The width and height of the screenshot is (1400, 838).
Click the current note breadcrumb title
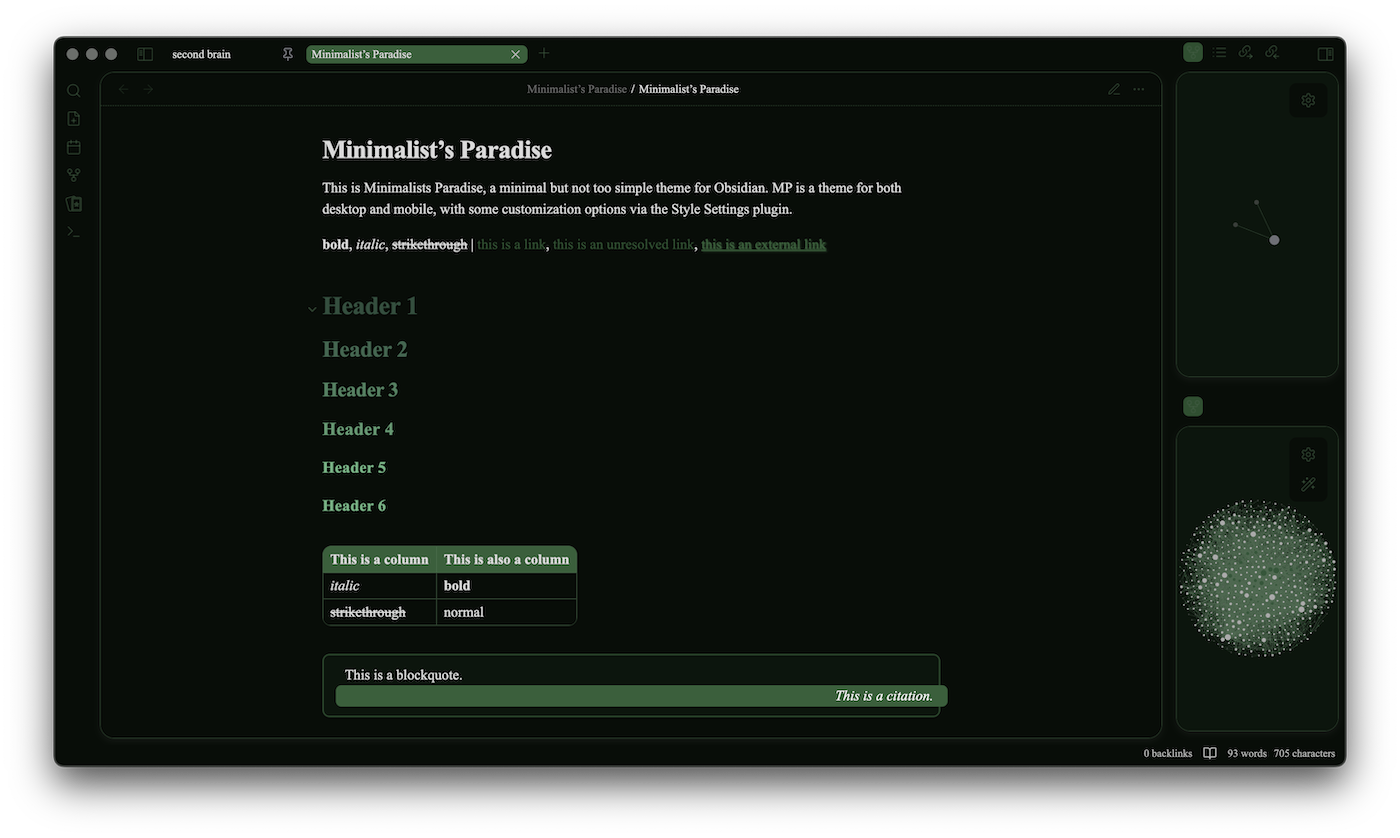(x=689, y=89)
